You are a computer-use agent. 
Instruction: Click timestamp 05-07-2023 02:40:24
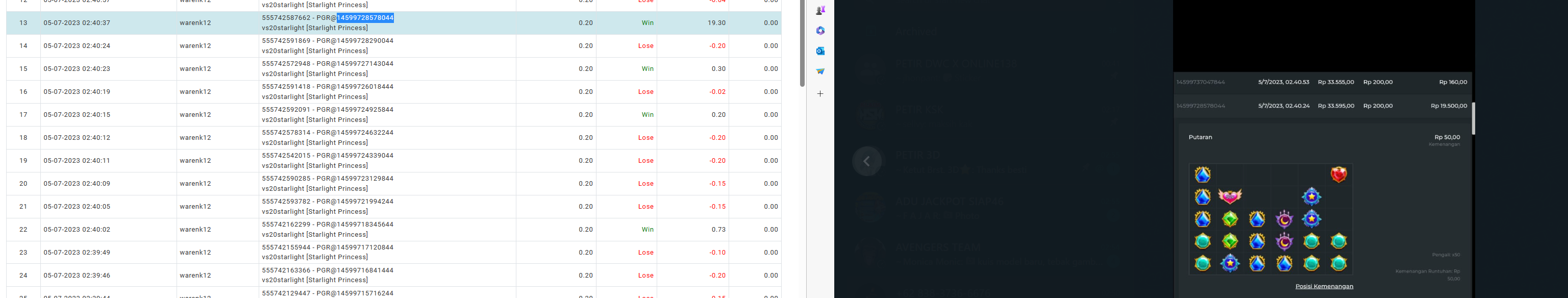[77, 45]
